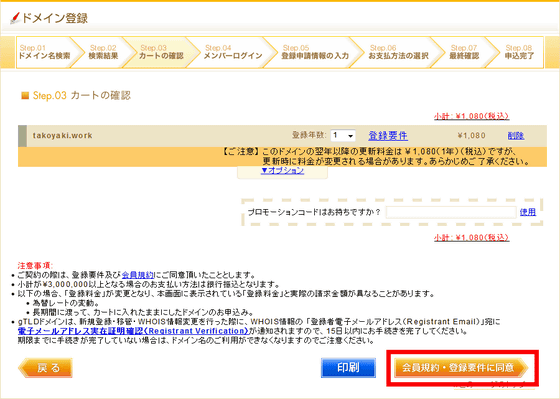Screen dimensions: 560x399
Task: Select Step.05 登録申請情報の入力 step
Action: tap(315, 52)
